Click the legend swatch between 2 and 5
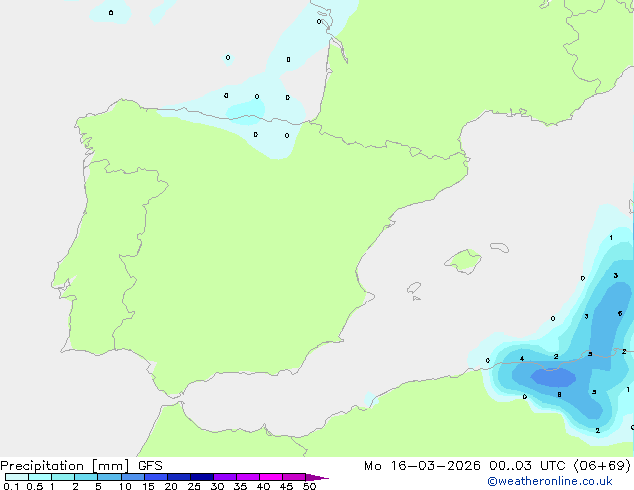The image size is (634, 490). (86, 477)
